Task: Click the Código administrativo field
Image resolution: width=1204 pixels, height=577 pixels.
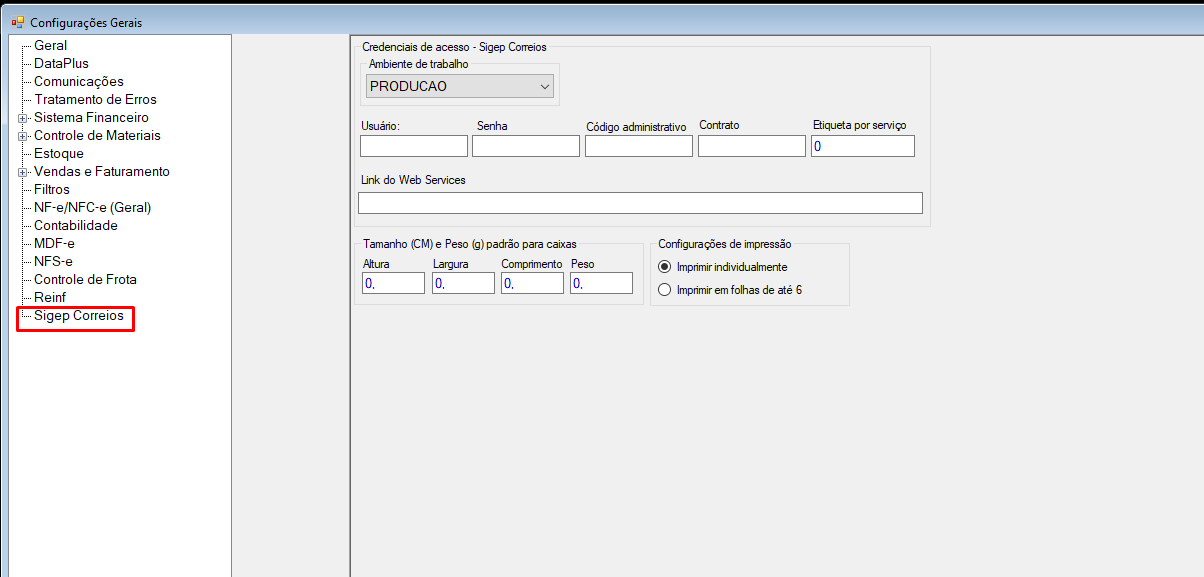Action: click(x=639, y=146)
